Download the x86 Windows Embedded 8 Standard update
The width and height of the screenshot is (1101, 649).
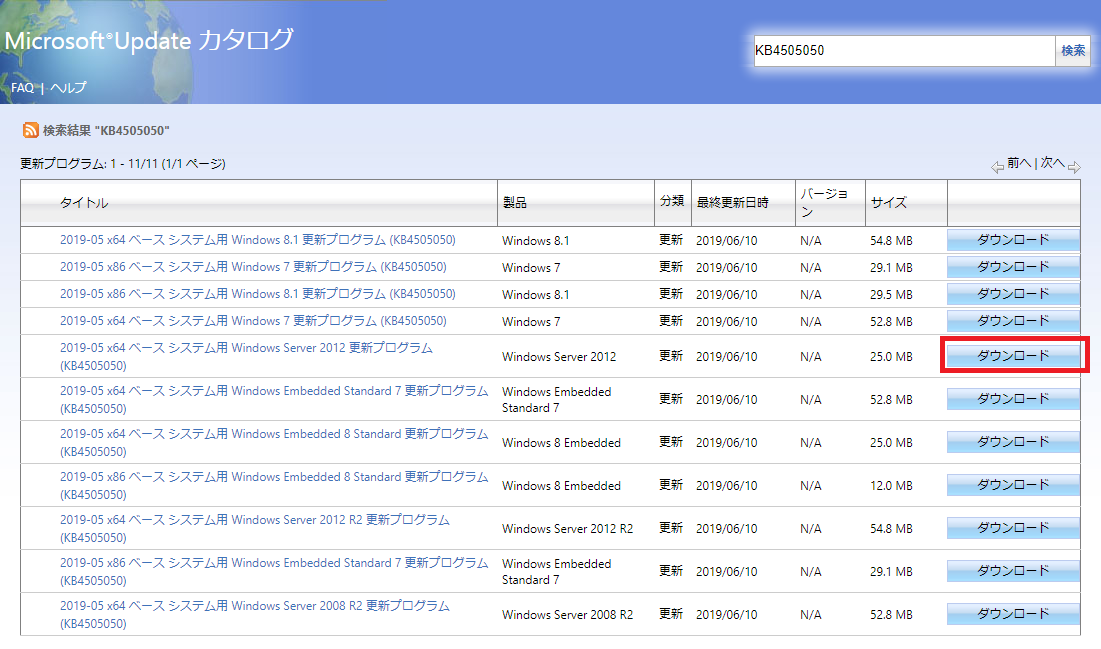point(1013,485)
